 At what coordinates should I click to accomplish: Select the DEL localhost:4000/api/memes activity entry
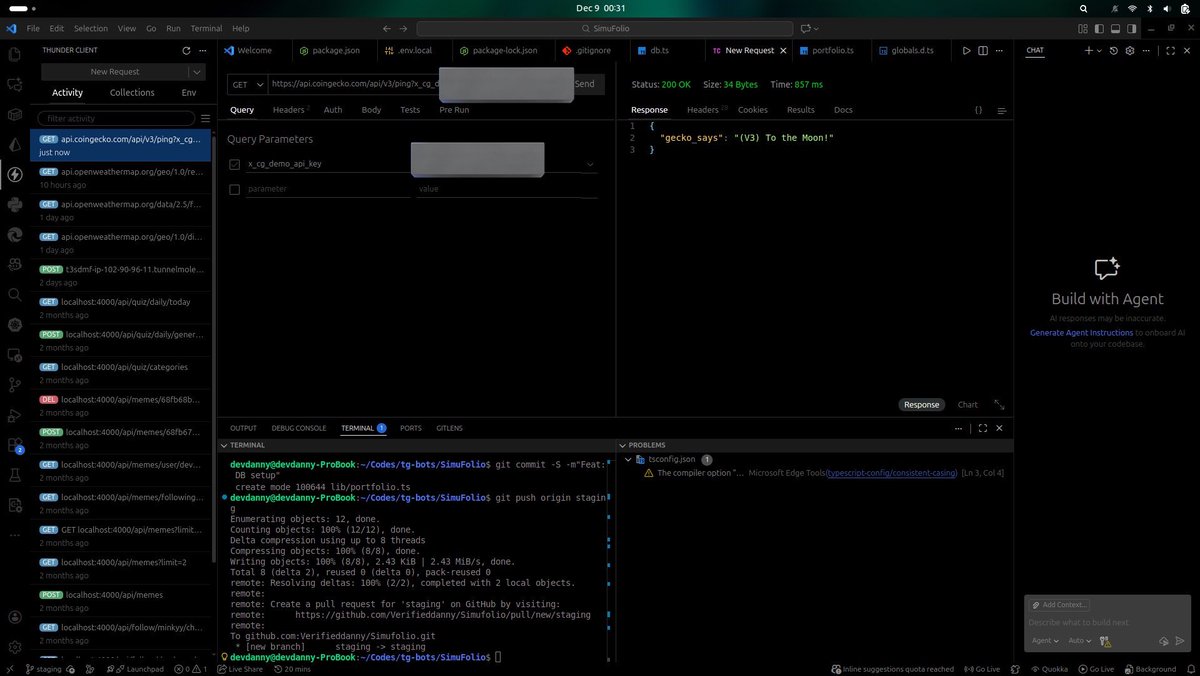tap(121, 406)
